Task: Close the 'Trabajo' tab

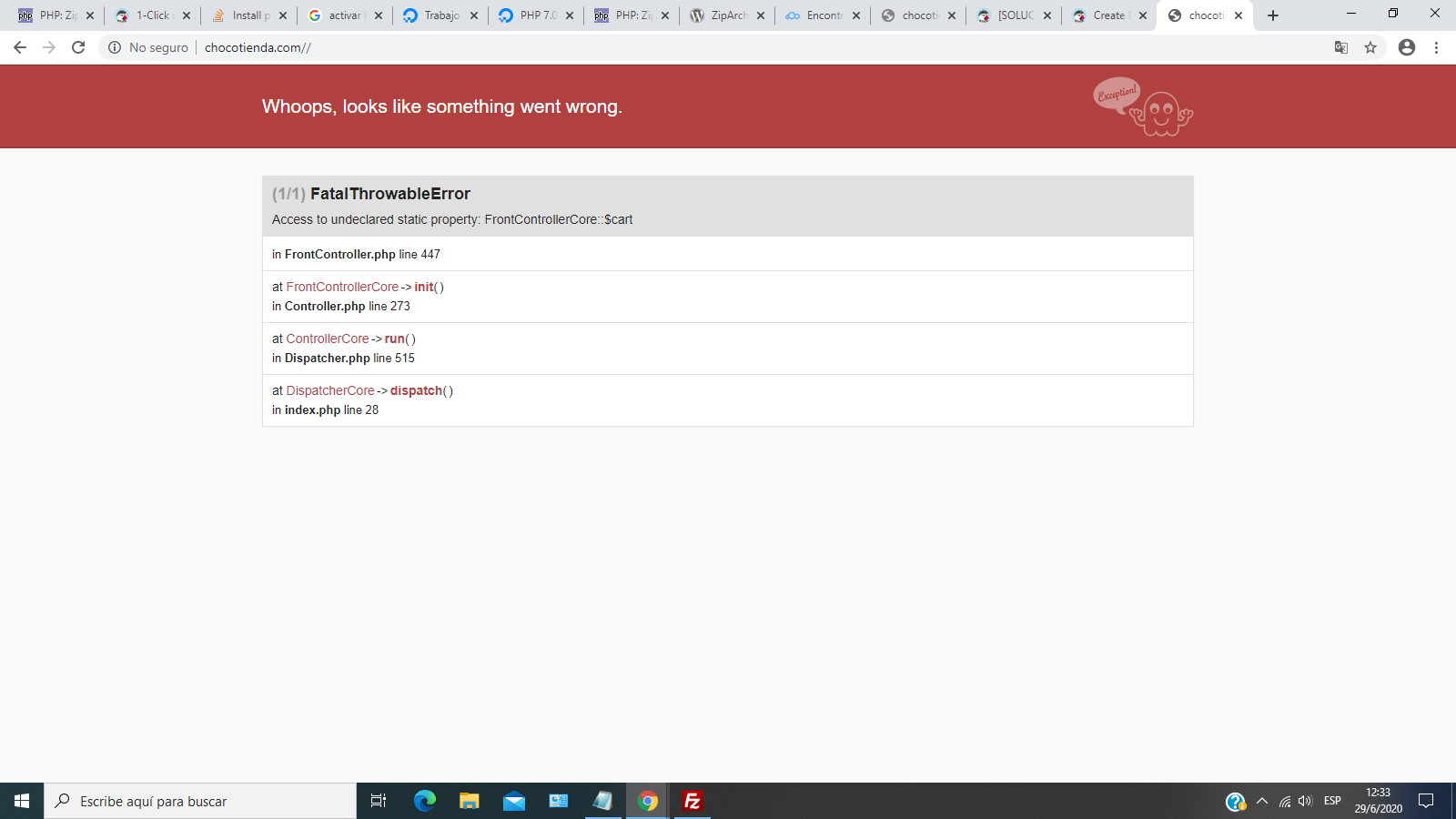Action: coord(474,15)
